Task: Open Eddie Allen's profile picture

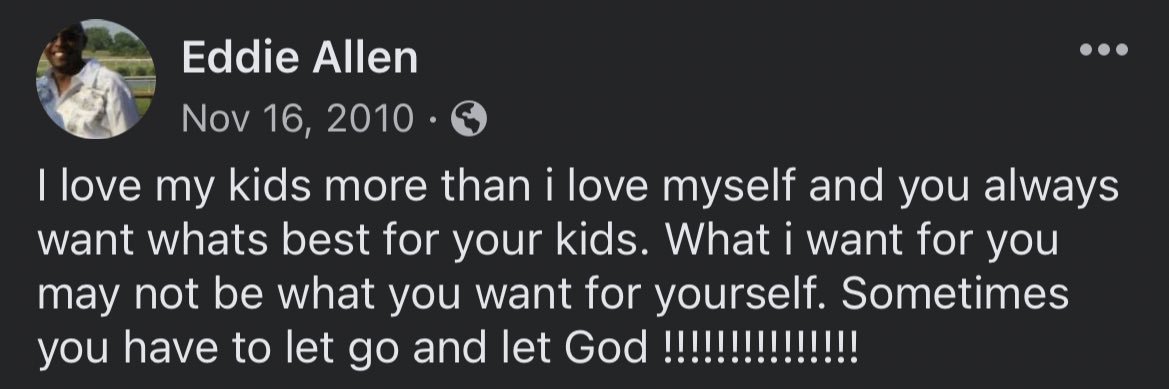Action: (95, 79)
